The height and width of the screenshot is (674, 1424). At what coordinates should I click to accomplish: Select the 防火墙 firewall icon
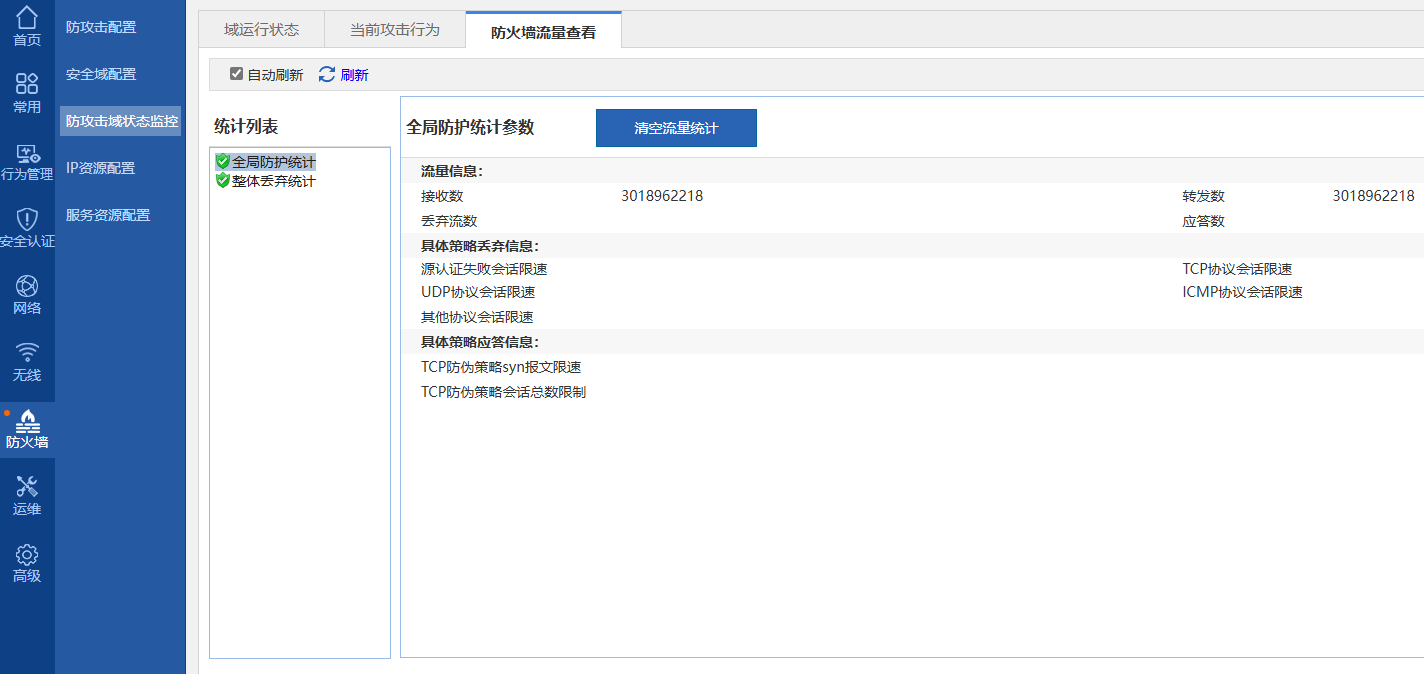click(x=27, y=420)
